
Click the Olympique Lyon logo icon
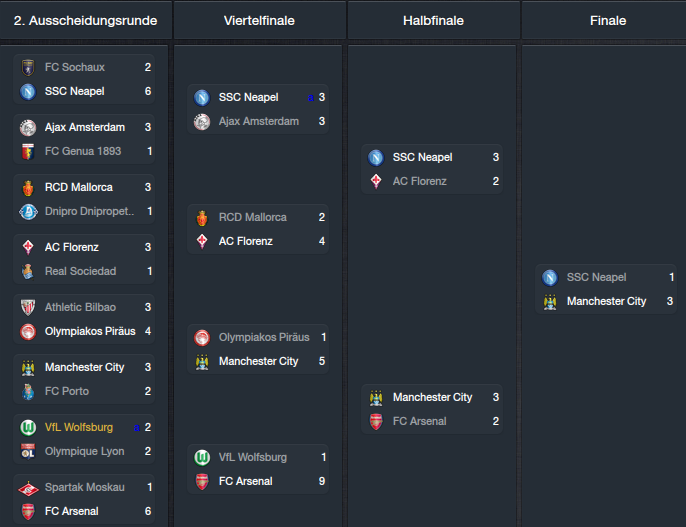click(28, 451)
